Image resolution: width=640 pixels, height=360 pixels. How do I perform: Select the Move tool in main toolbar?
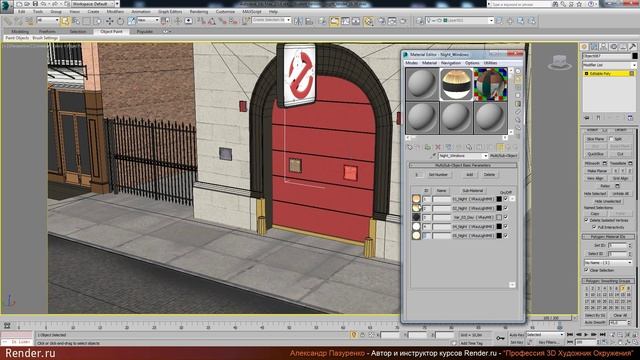coord(109,21)
